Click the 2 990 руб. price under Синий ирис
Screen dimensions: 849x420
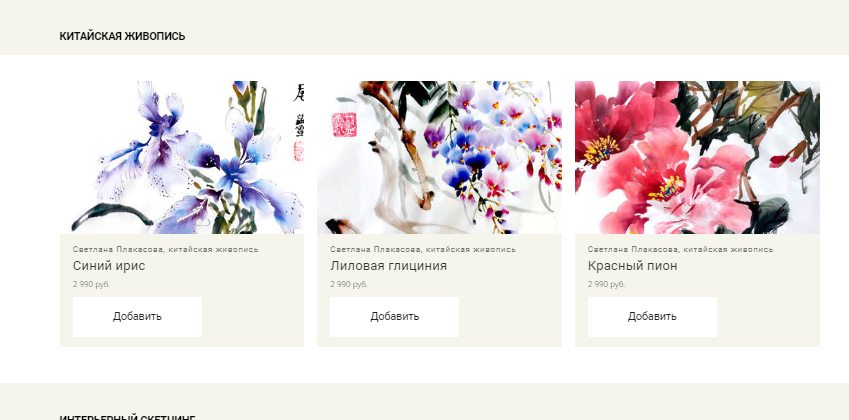[x=92, y=284]
